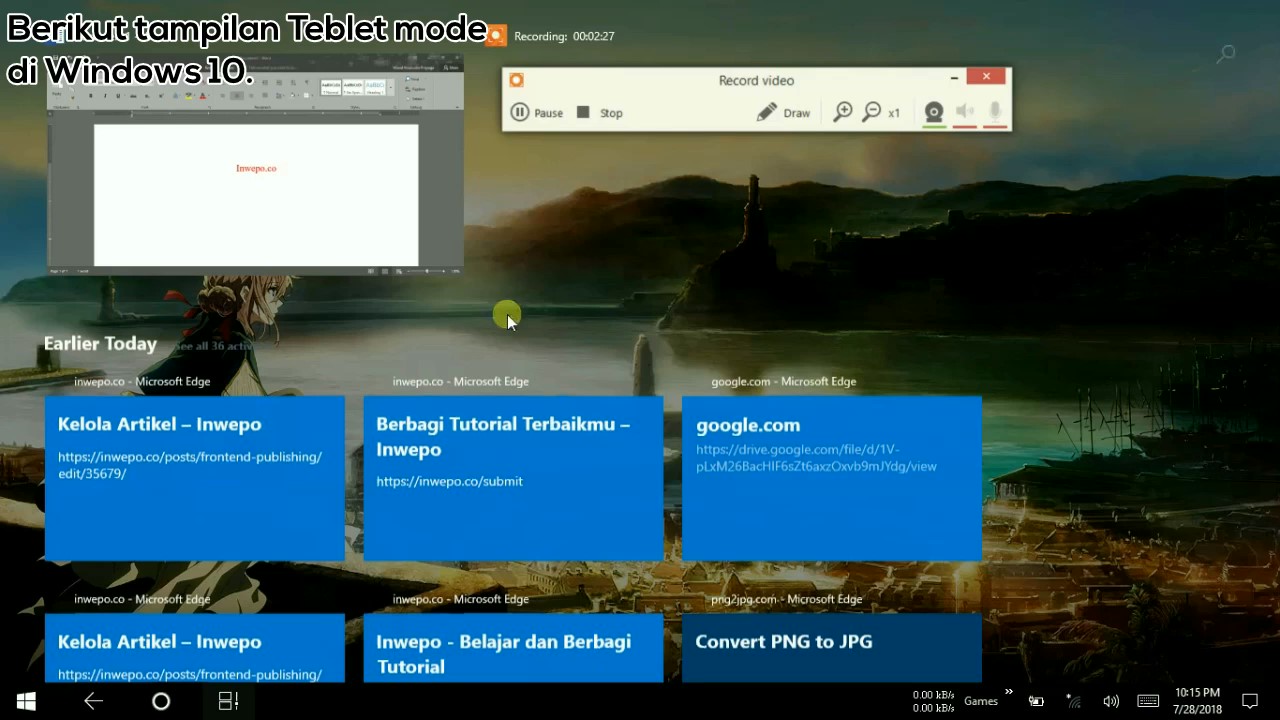
Task: Click the zoom out magnifier icon
Action: pyautogui.click(x=872, y=112)
